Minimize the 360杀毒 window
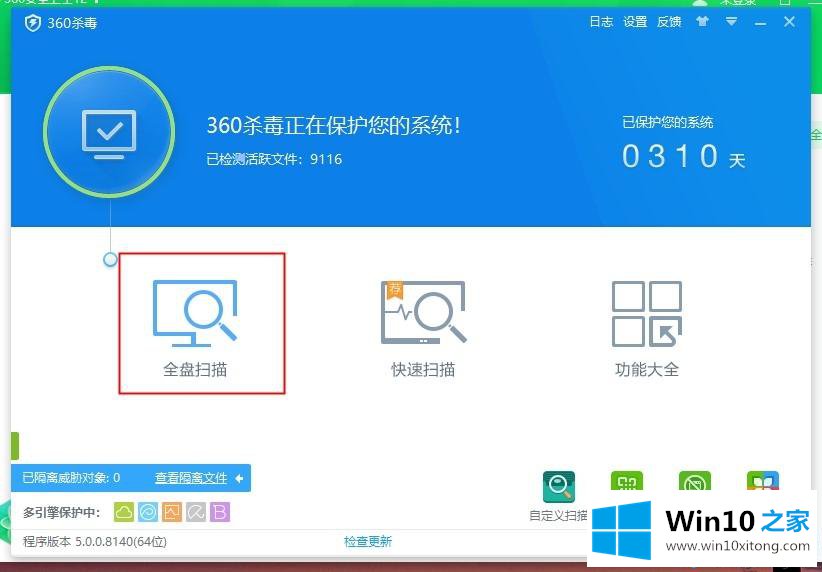Screen dimensions: 822x572 click(760, 23)
